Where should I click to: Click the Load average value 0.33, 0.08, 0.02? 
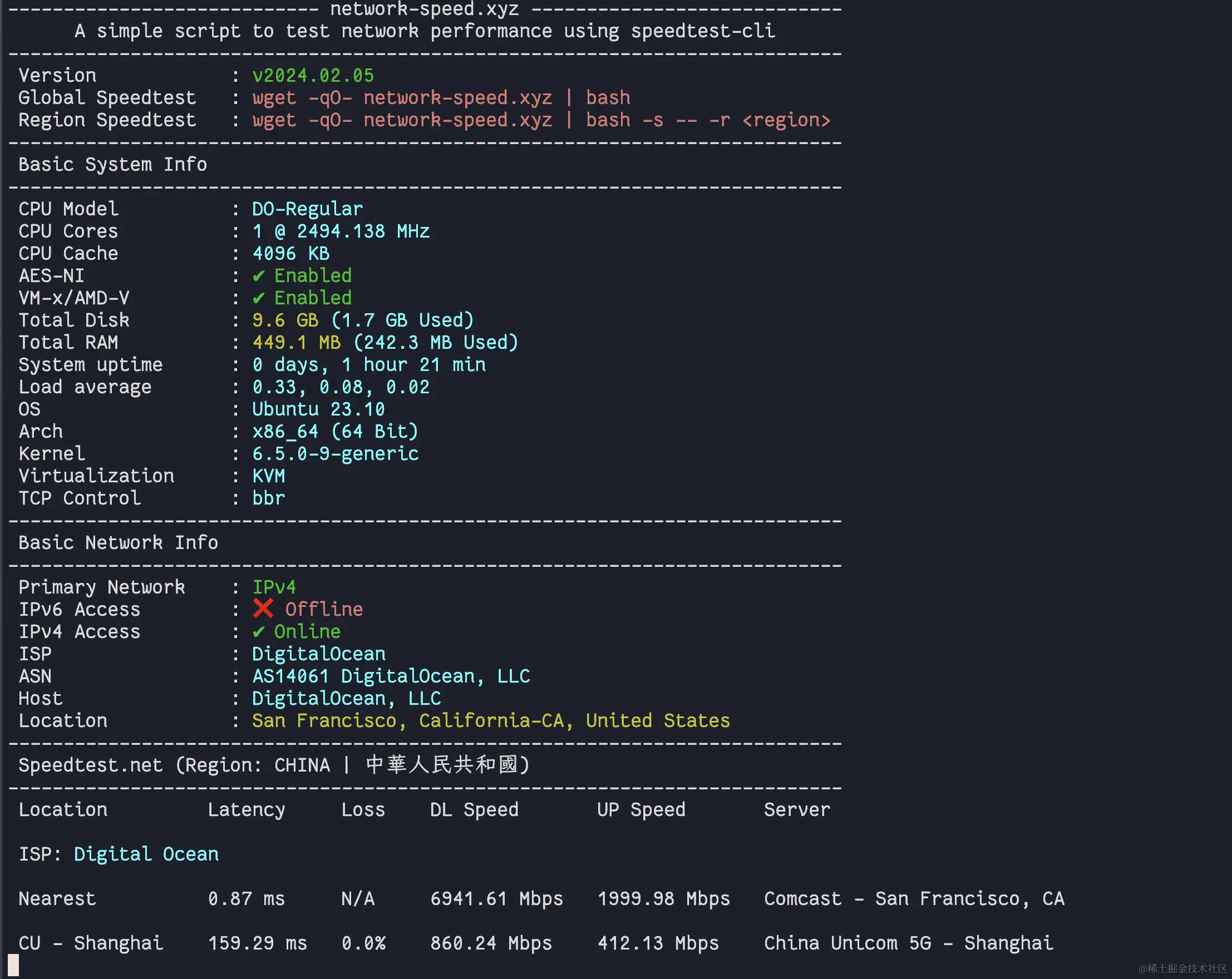click(x=341, y=387)
